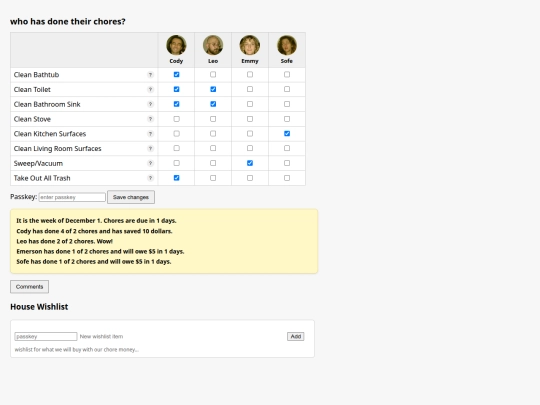The height and width of the screenshot is (405, 540).
Task: Click the Save changes button
Action: (131, 197)
